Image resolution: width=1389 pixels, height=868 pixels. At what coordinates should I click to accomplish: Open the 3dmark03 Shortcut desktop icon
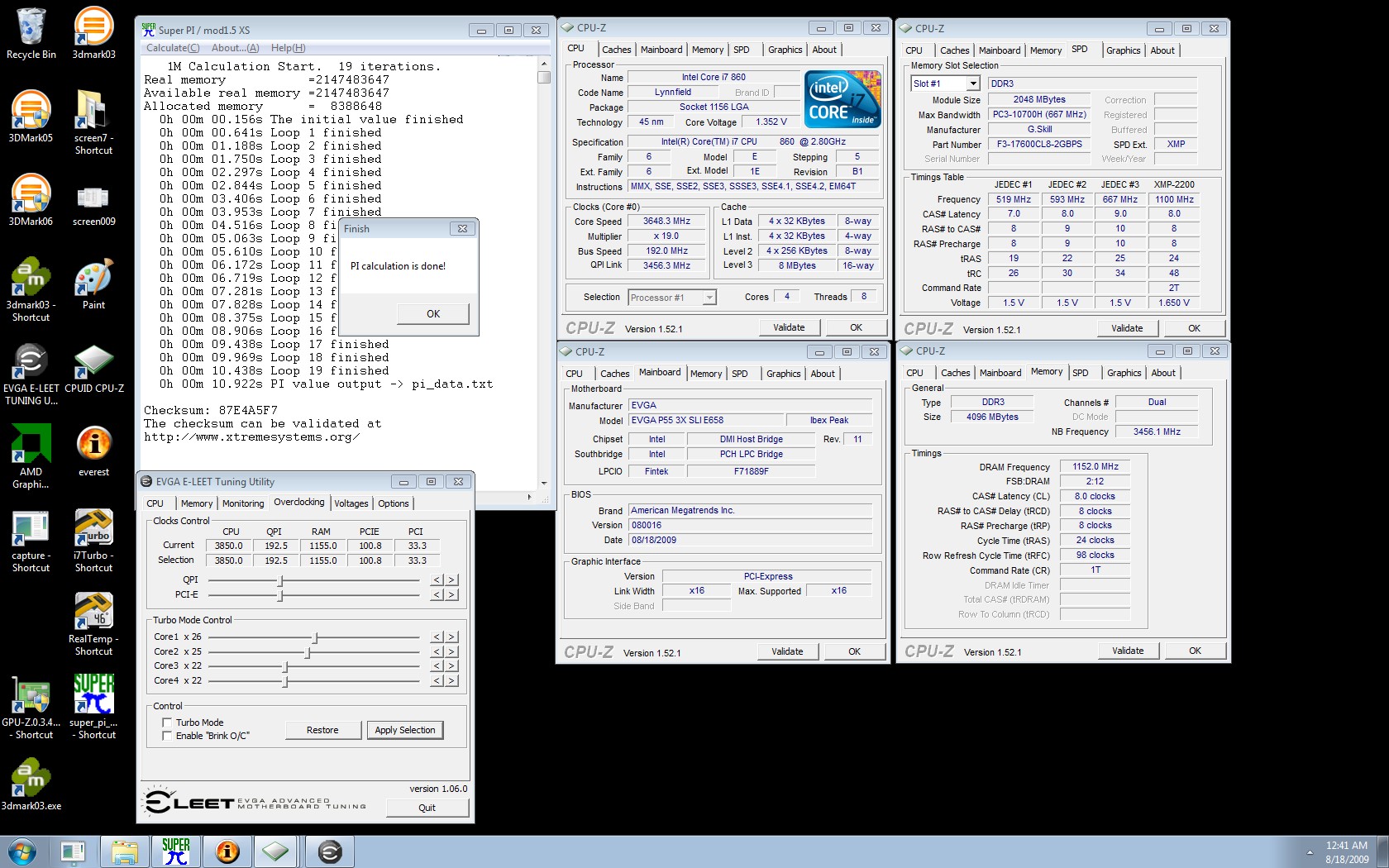click(31, 289)
